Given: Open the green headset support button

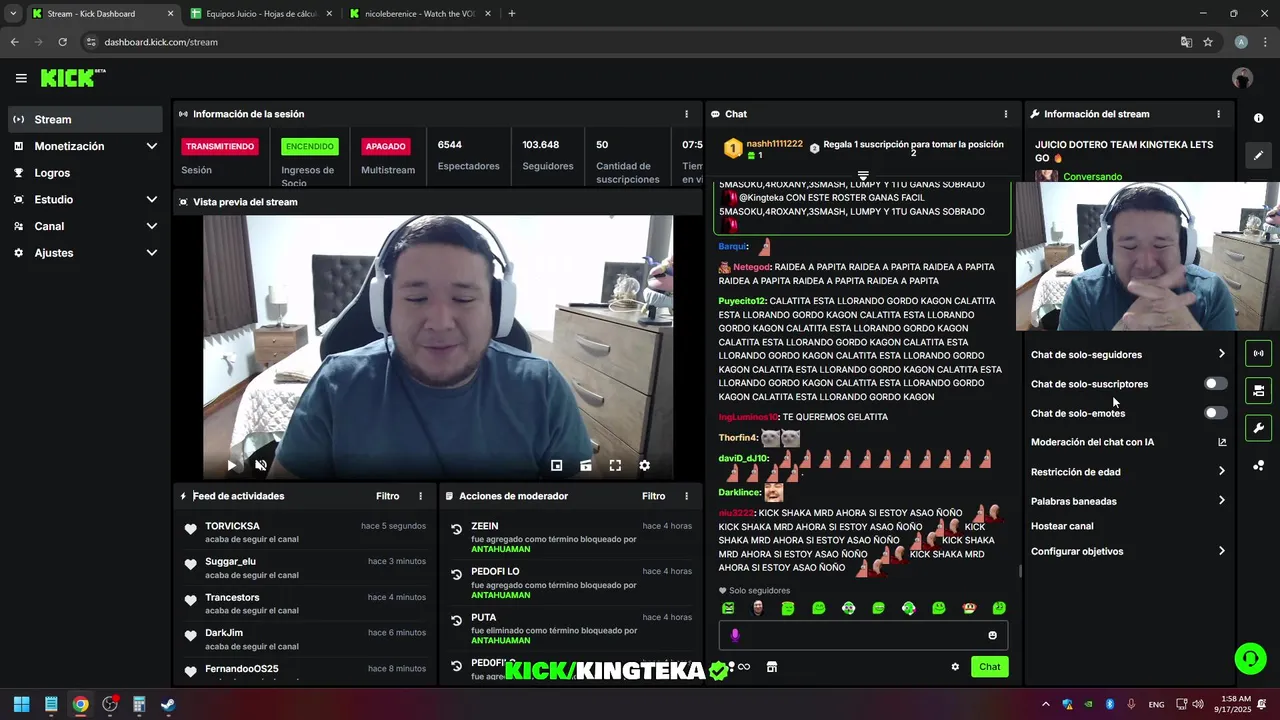Looking at the screenshot, I should [1250, 658].
